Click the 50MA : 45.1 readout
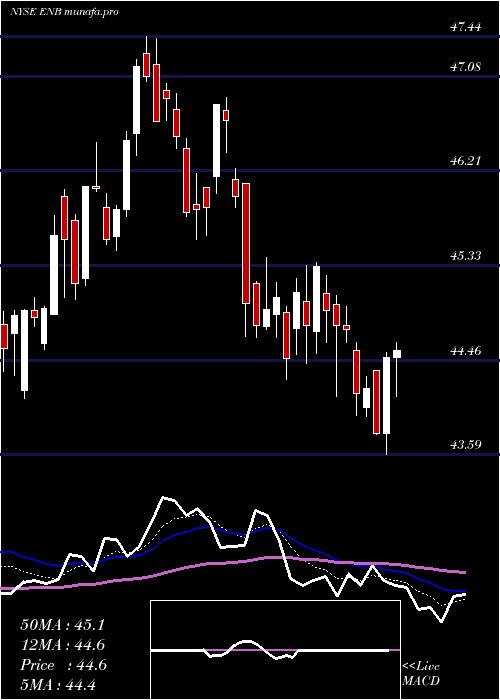 tap(63, 625)
